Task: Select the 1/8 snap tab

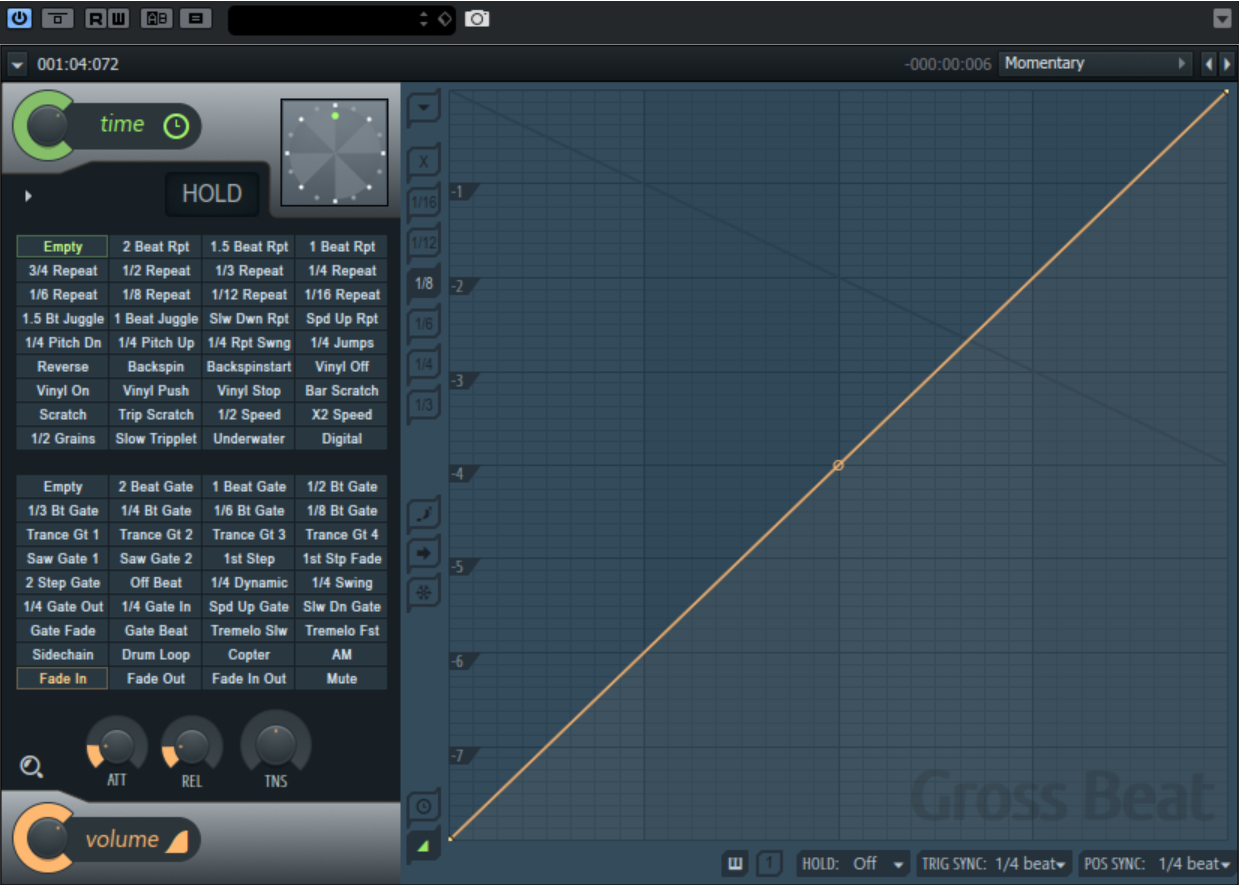Action: click(x=424, y=283)
